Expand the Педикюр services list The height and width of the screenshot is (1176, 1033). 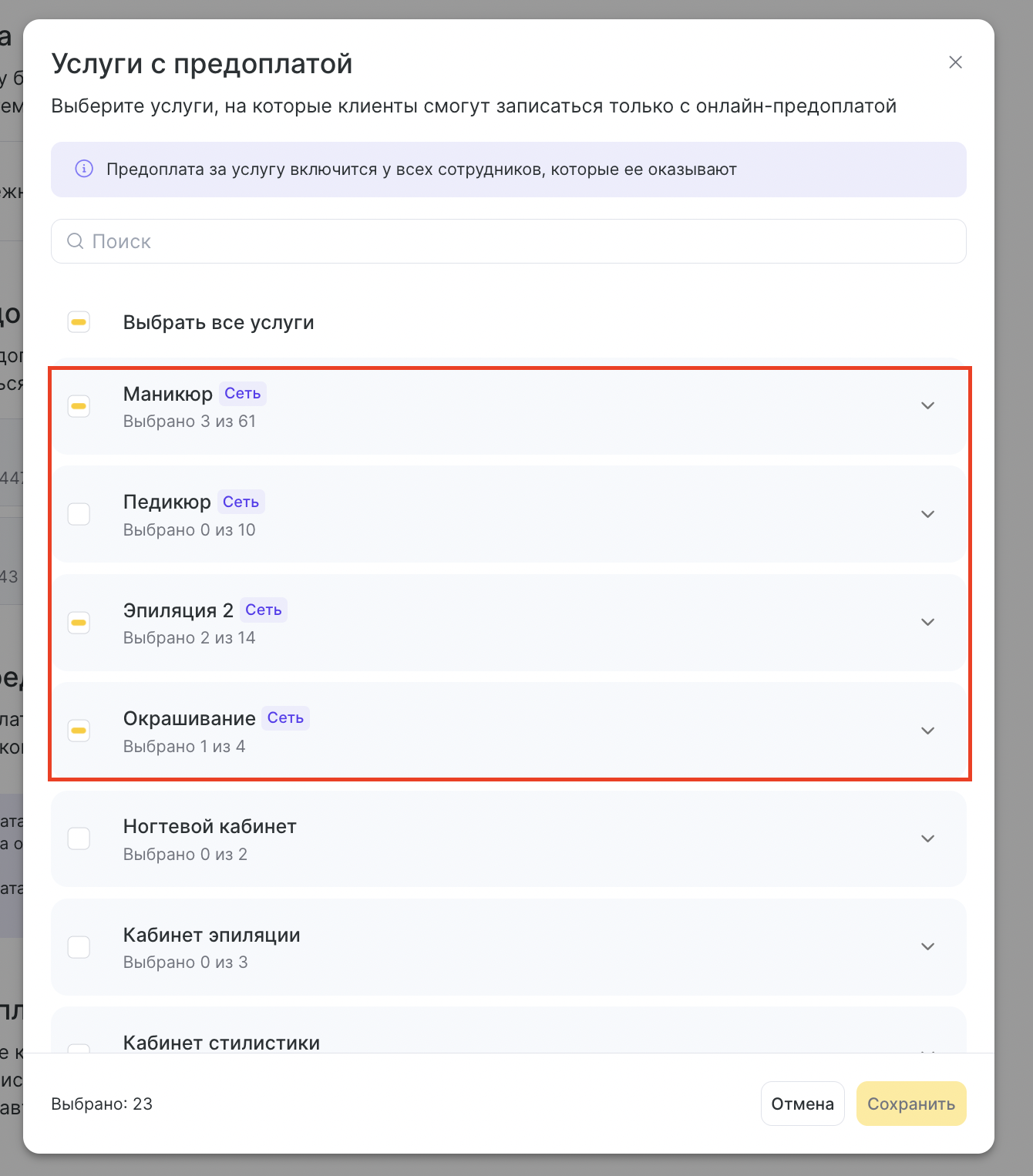928,514
